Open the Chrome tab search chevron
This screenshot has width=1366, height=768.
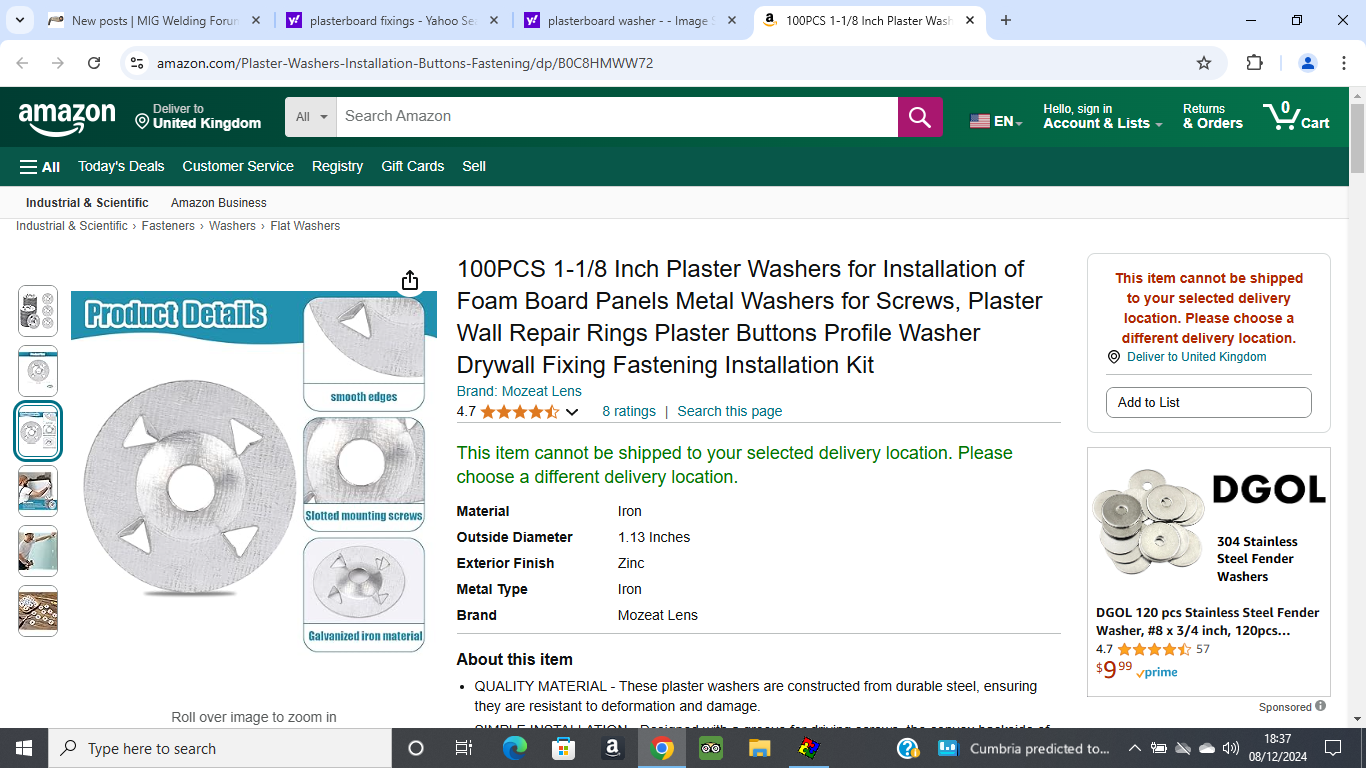(20, 20)
